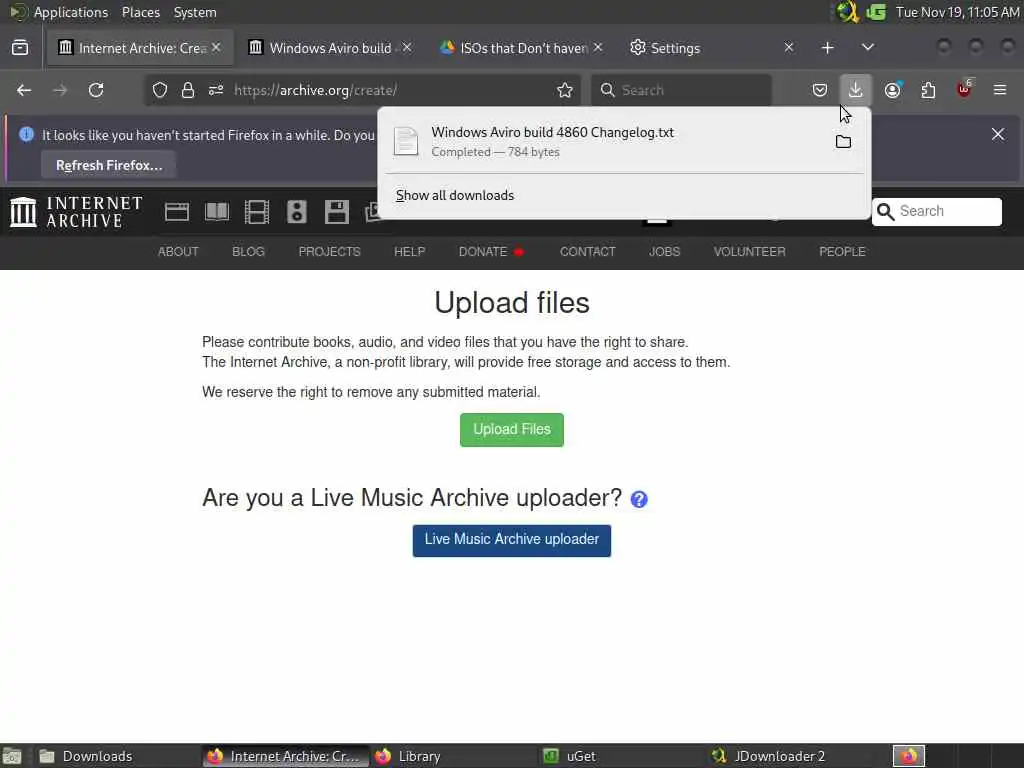Open the Extensions puzzle icon
1024x768 pixels.
coord(928,90)
